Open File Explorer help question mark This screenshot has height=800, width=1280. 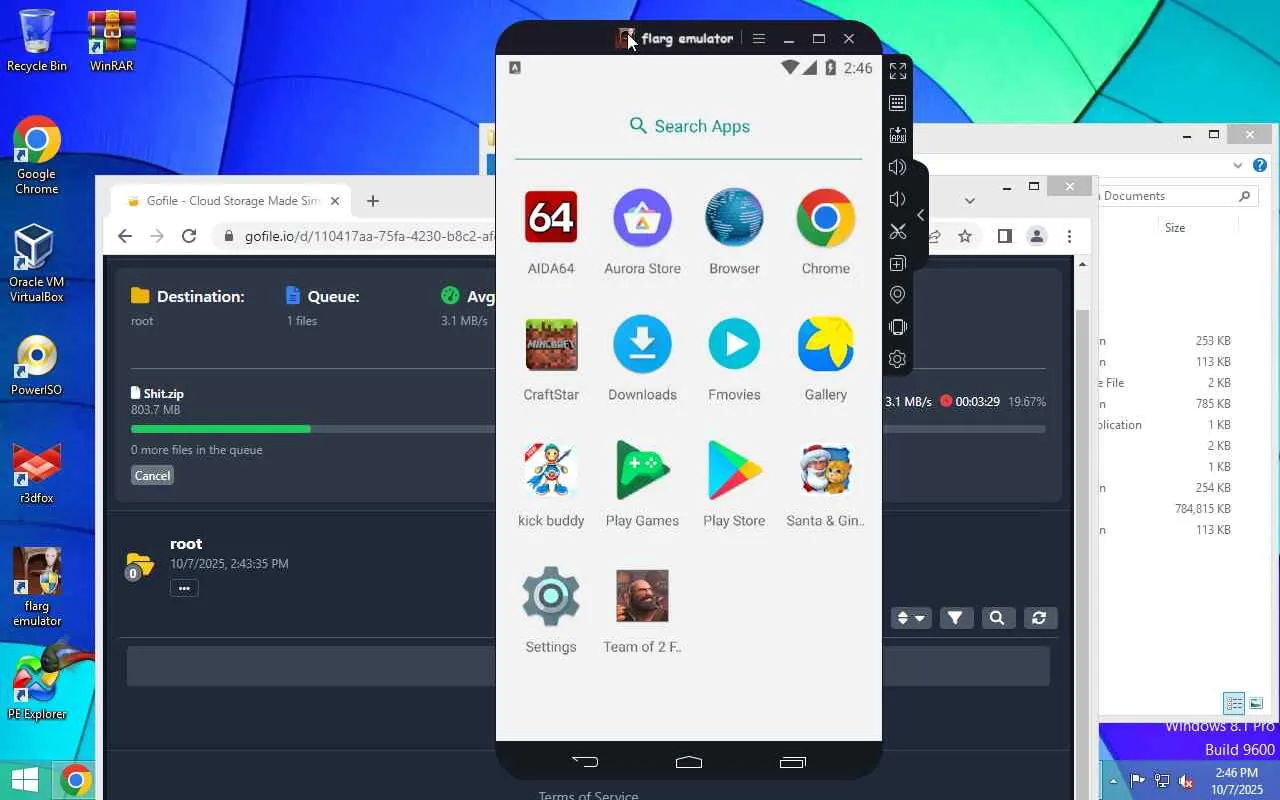[x=1260, y=165]
